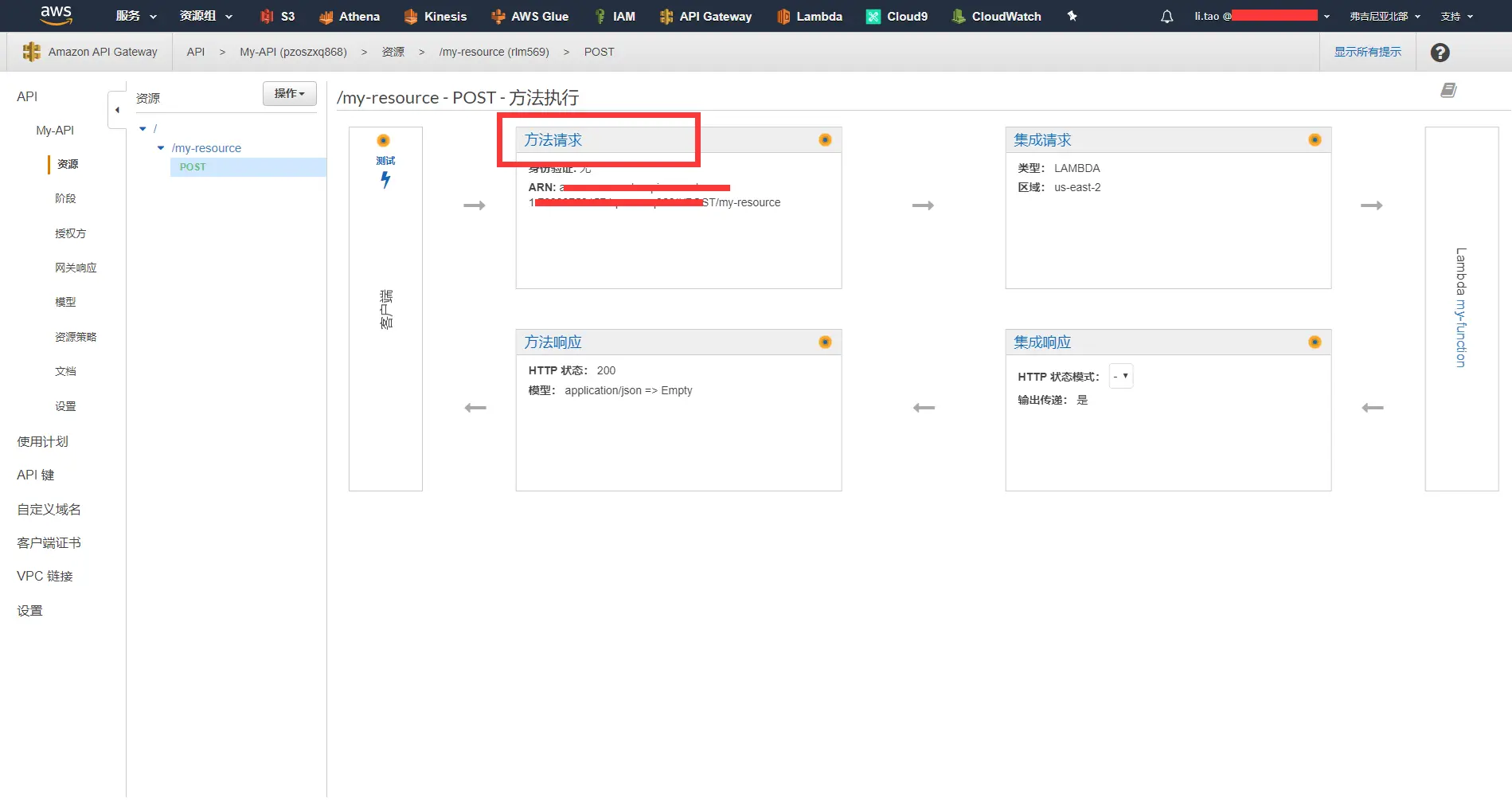Select My-API in sidebar
The height and width of the screenshot is (802, 1512).
(x=55, y=131)
